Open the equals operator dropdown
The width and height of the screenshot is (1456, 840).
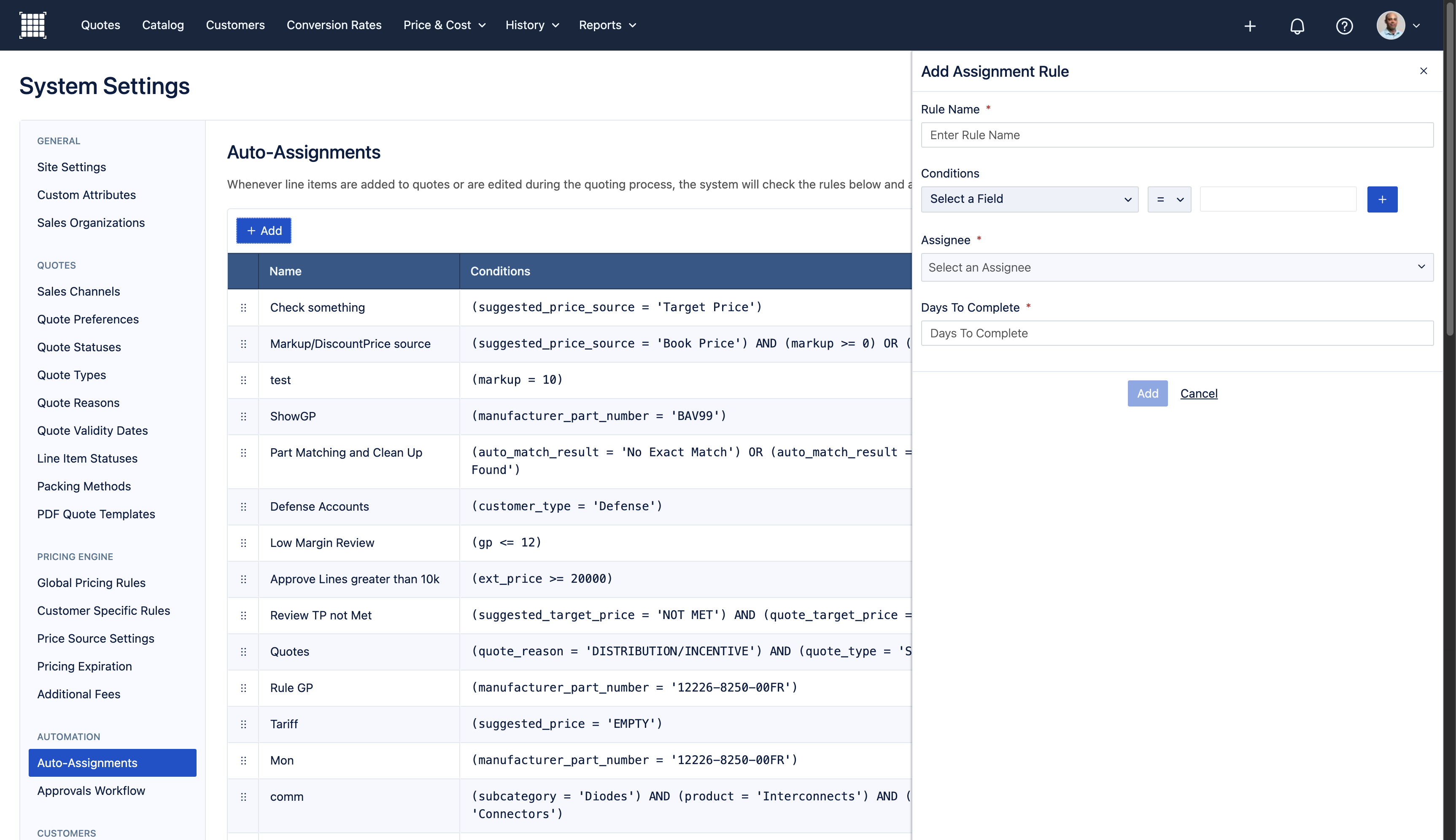tap(1169, 199)
